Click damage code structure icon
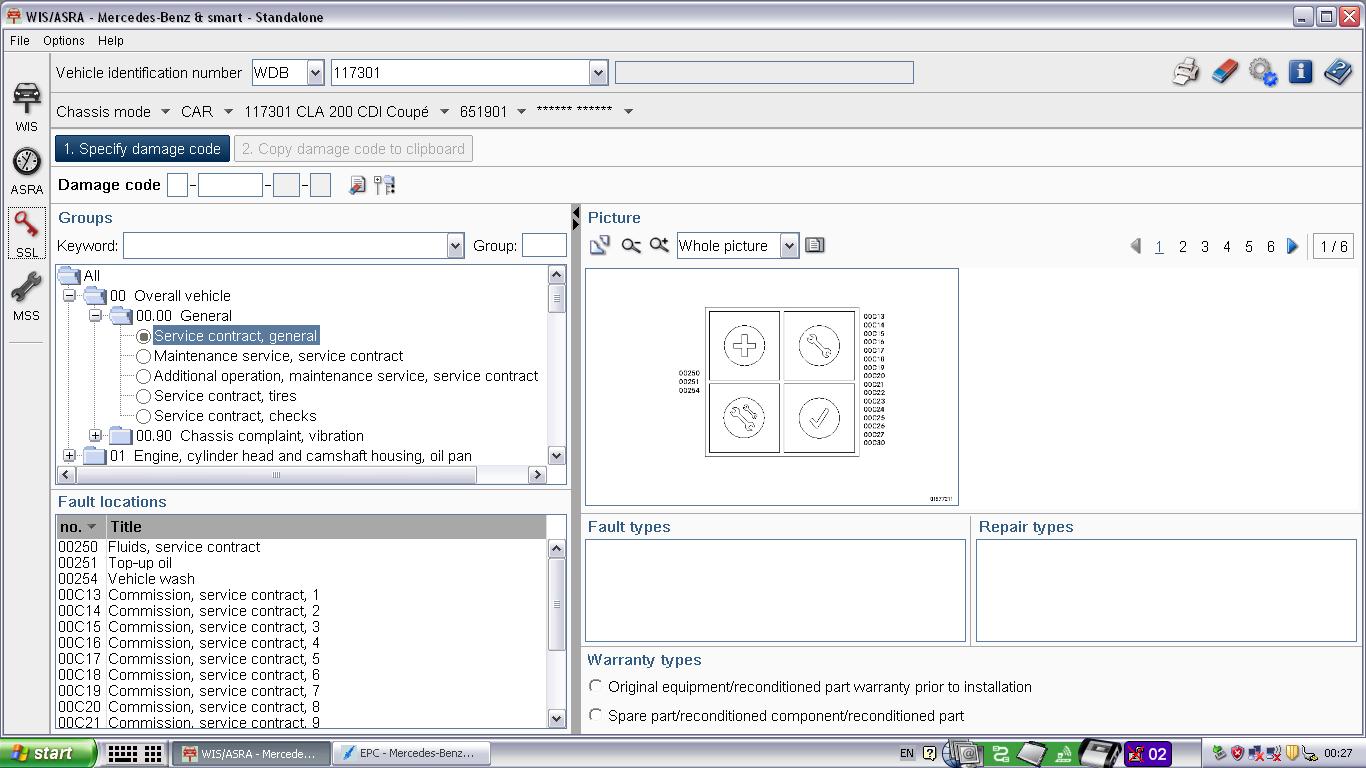Image resolution: width=1366 pixels, height=768 pixels. point(384,185)
